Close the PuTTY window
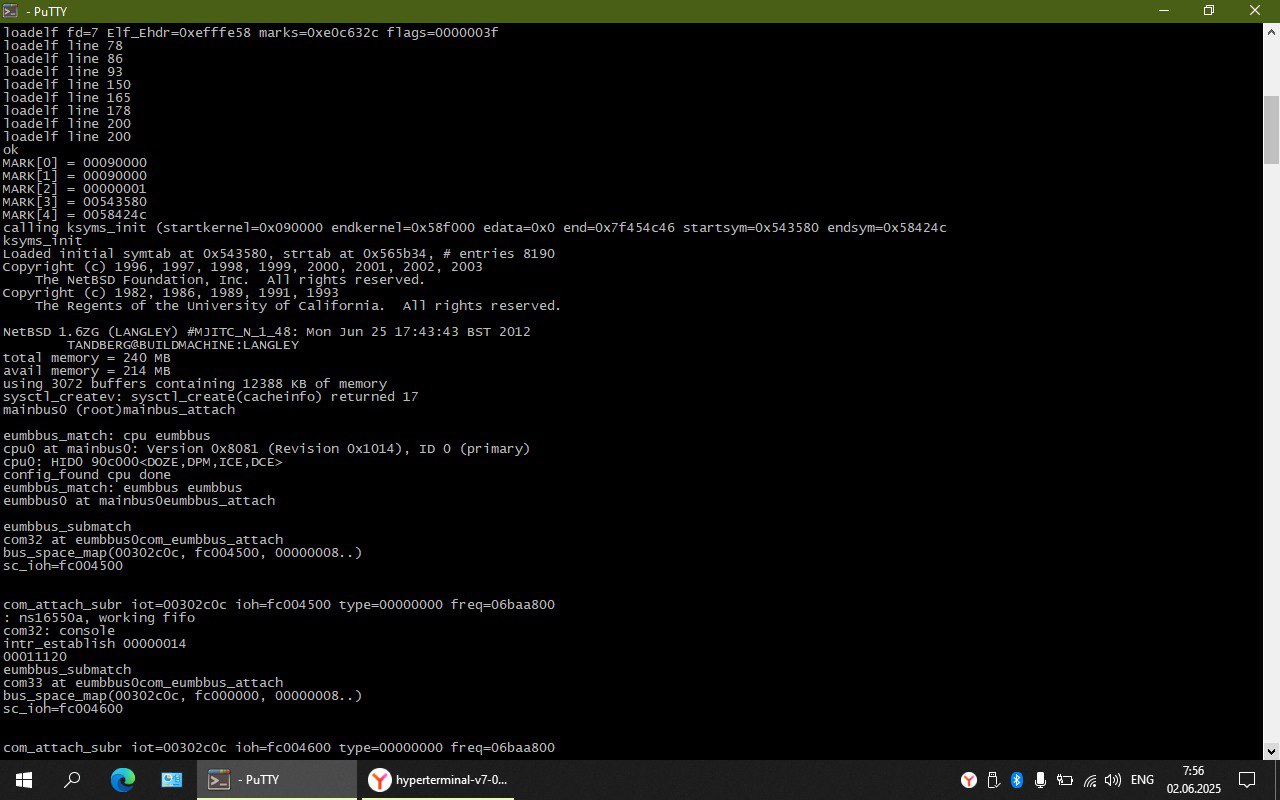 (1255, 11)
